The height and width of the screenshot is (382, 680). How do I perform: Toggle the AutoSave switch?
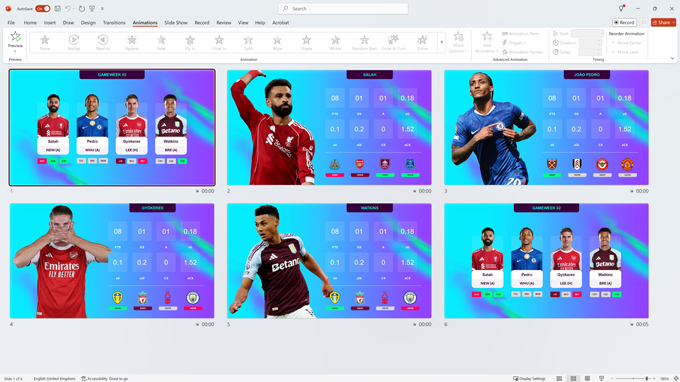tap(42, 9)
